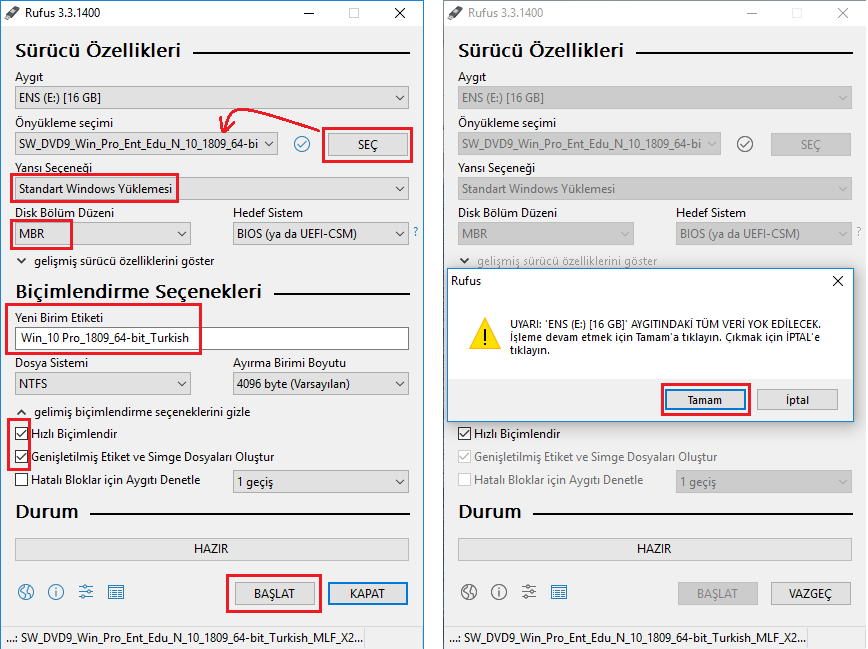The width and height of the screenshot is (868, 649).
Task: Open Dosya Sistemi NTFS dropdown in left window
Action: point(103,384)
